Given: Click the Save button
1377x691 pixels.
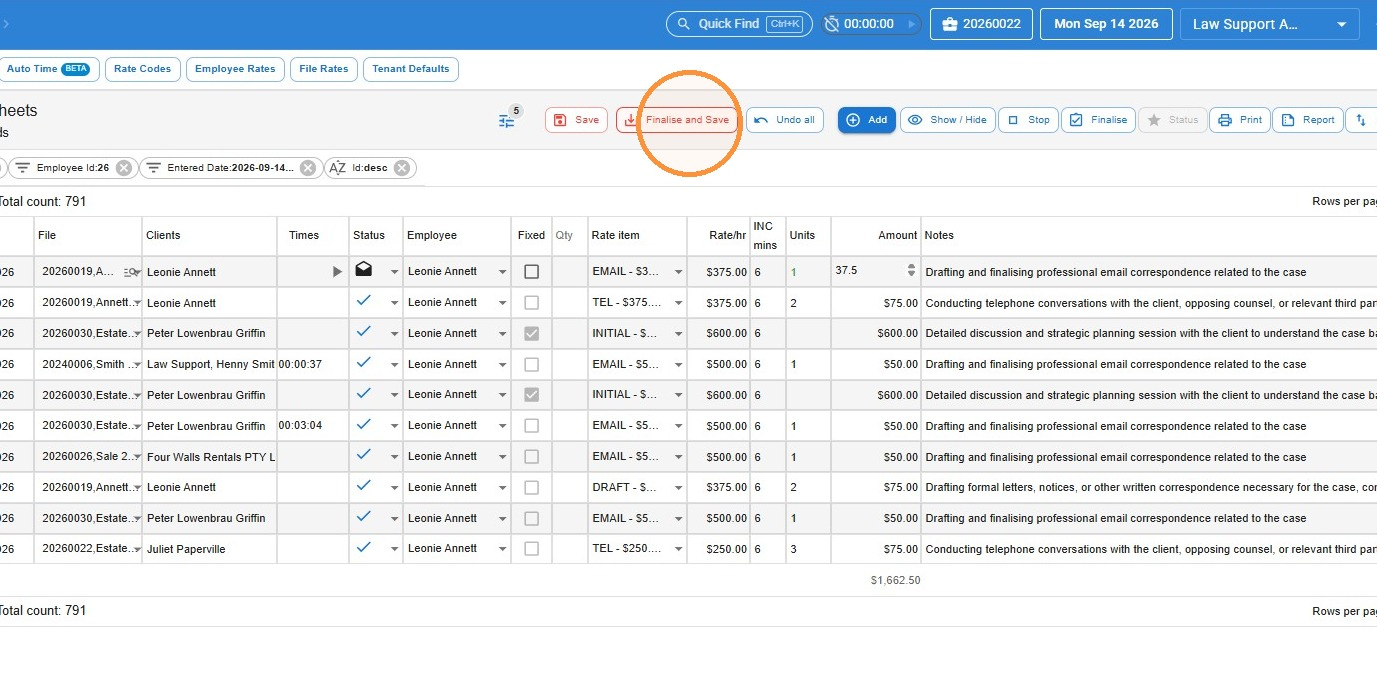Looking at the screenshot, I should click(x=576, y=120).
